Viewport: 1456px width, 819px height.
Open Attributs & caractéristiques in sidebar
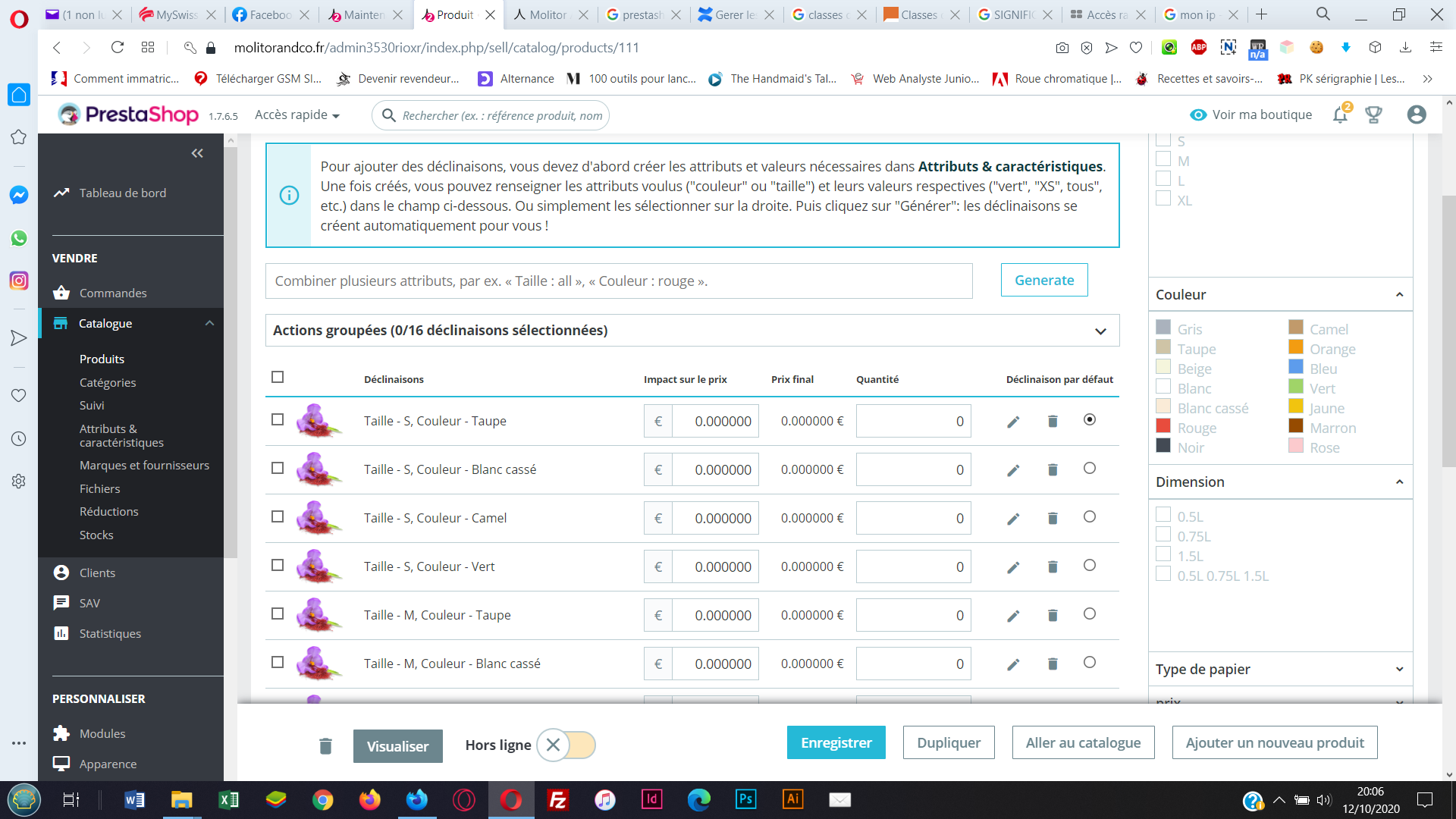[x=121, y=435]
